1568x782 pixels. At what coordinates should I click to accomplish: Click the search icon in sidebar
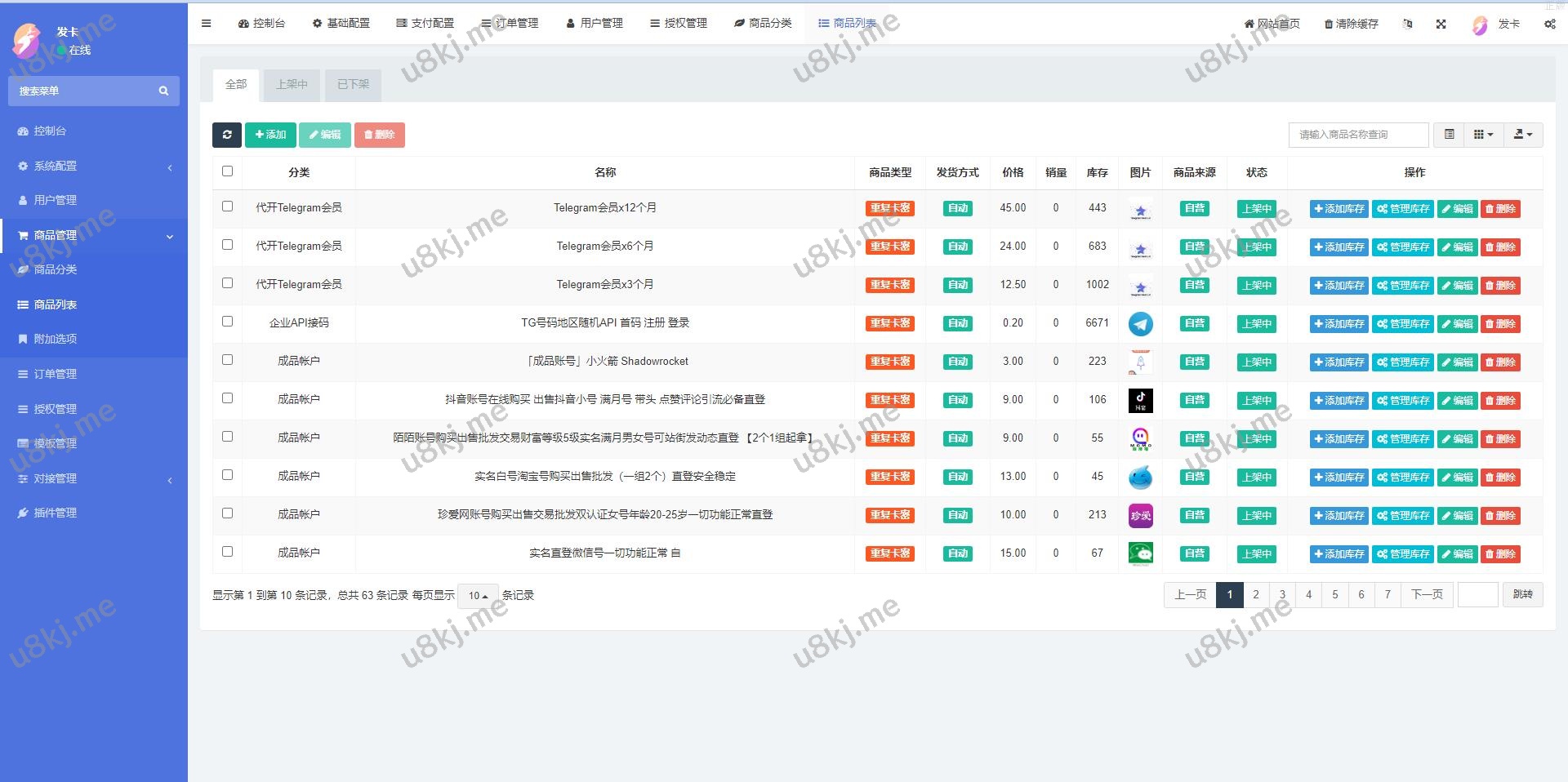[x=163, y=91]
